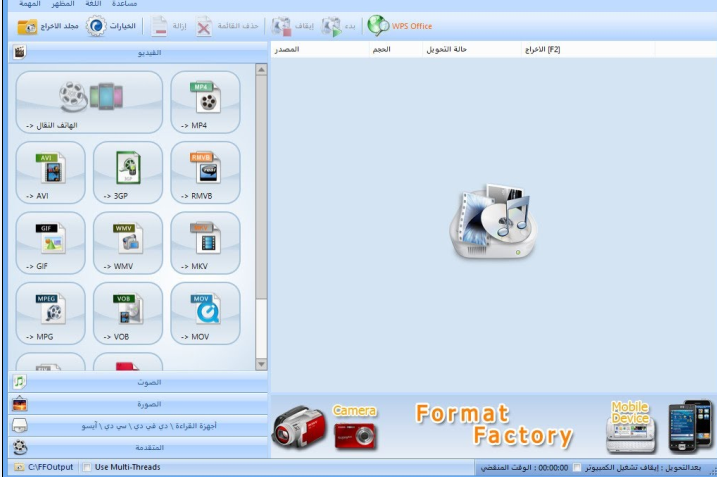Image resolution: width=717 pixels, height=477 pixels.
Task: Enable the Use Multi-Threads checkbox
Action: pyautogui.click(x=86, y=467)
